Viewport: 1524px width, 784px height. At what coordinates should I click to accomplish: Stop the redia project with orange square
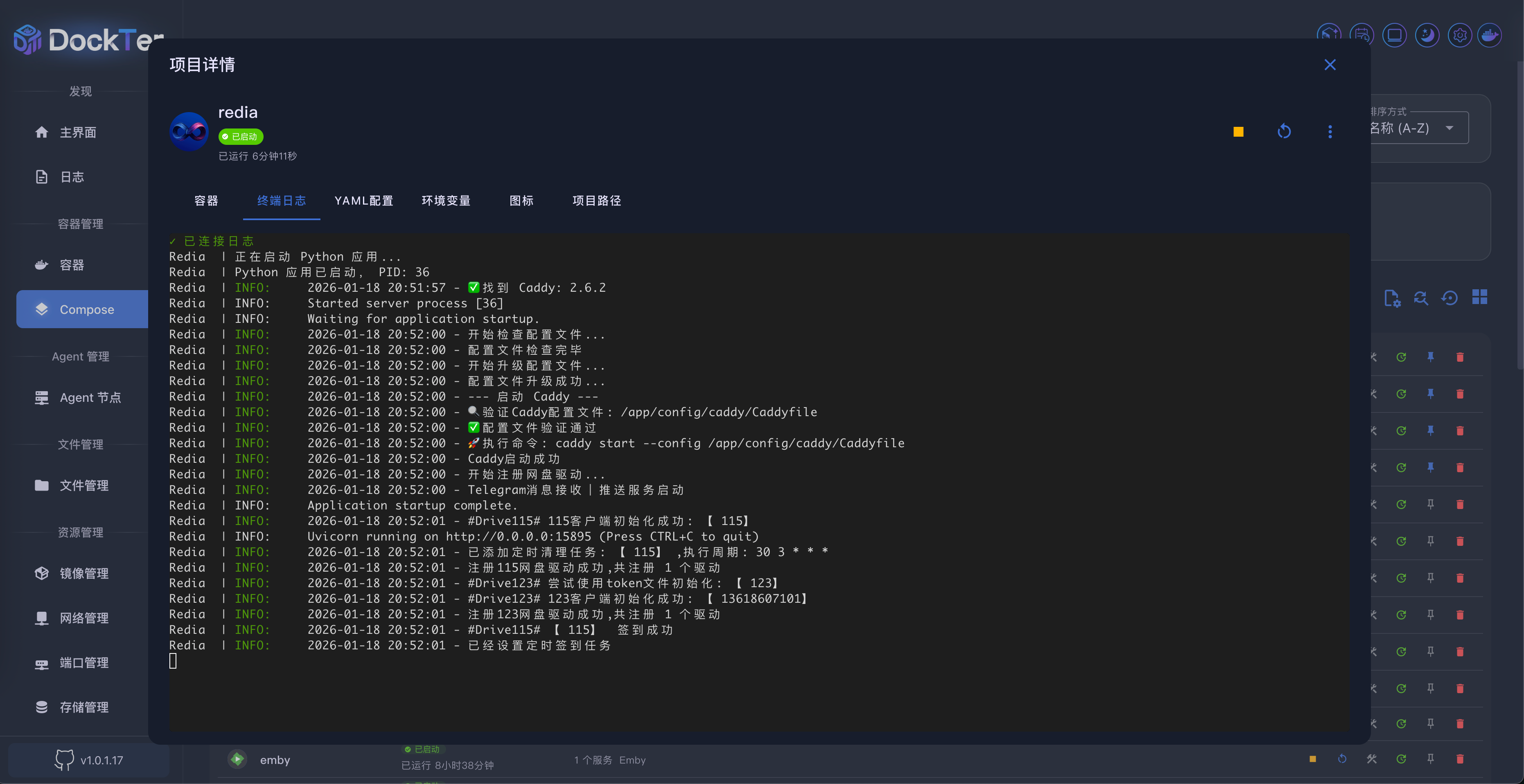point(1238,131)
